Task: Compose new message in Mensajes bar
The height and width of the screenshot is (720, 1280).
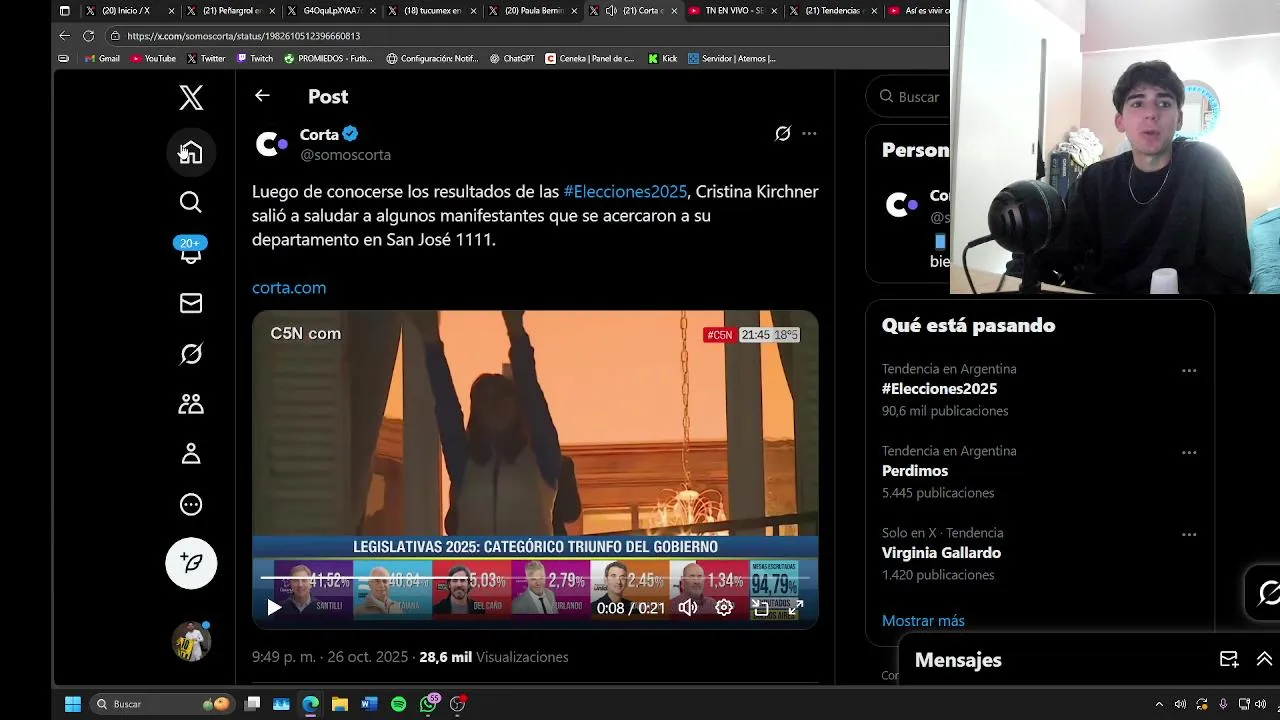Action: coord(1229,659)
